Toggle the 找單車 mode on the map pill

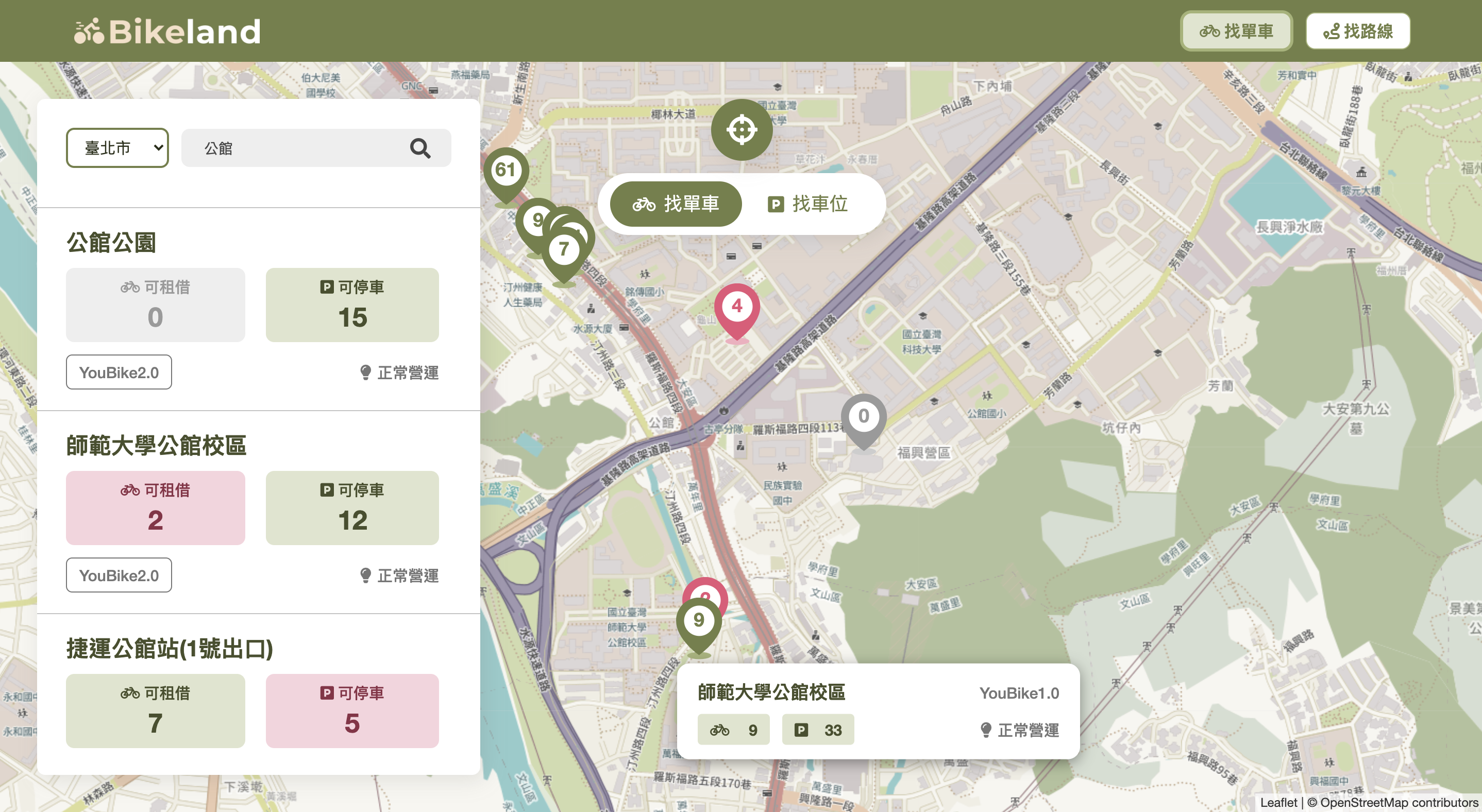tap(676, 204)
